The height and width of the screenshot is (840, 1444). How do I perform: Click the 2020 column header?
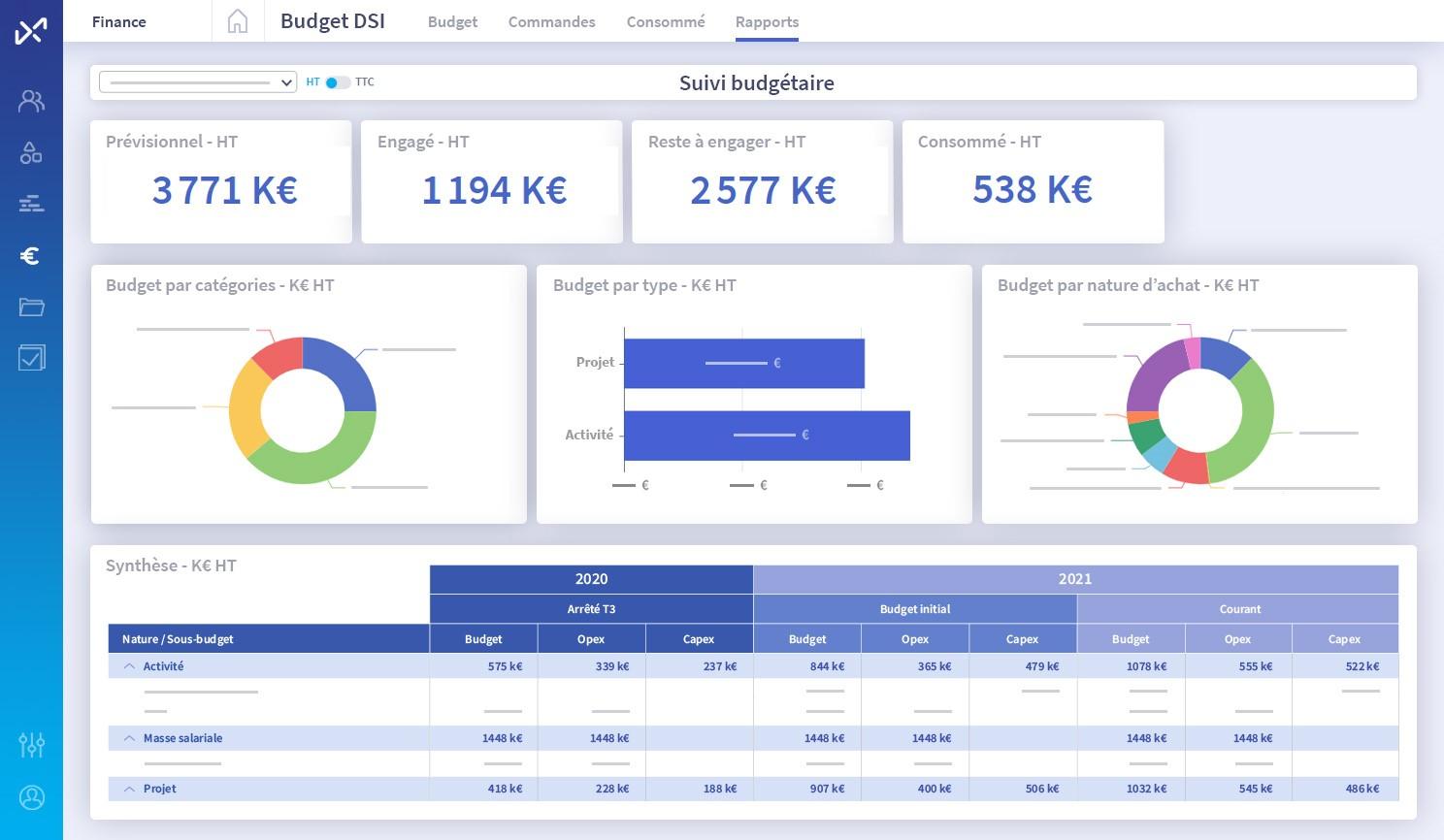click(x=591, y=579)
